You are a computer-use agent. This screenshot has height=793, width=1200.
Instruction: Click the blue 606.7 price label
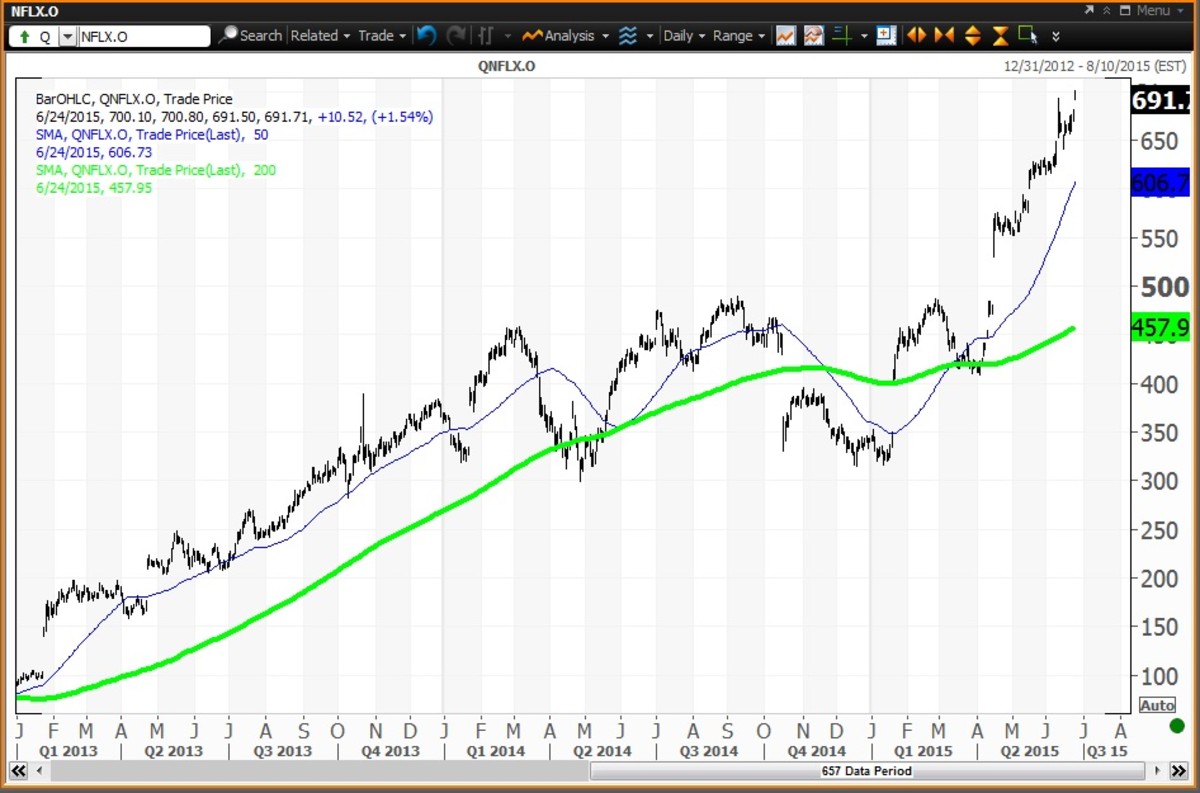pyautogui.click(x=1160, y=183)
